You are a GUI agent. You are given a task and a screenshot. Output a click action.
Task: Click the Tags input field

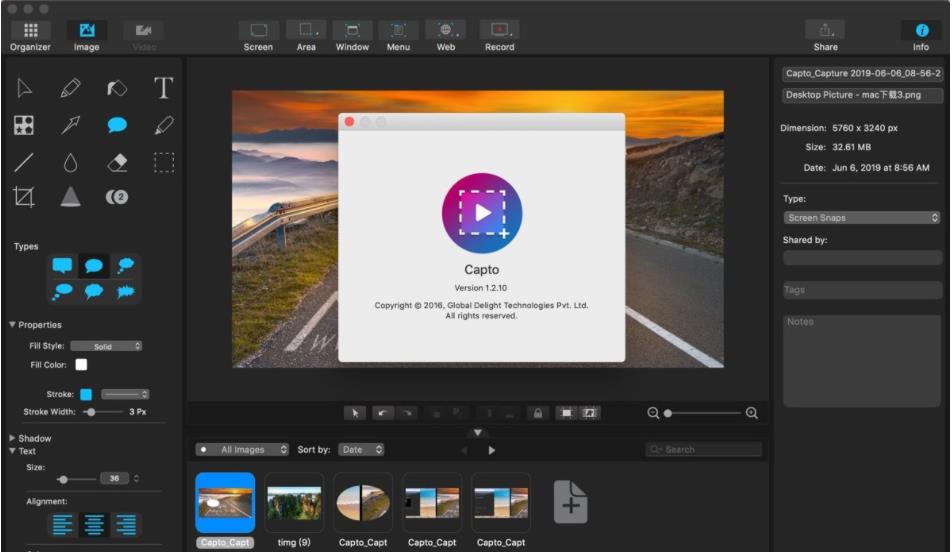(x=862, y=290)
